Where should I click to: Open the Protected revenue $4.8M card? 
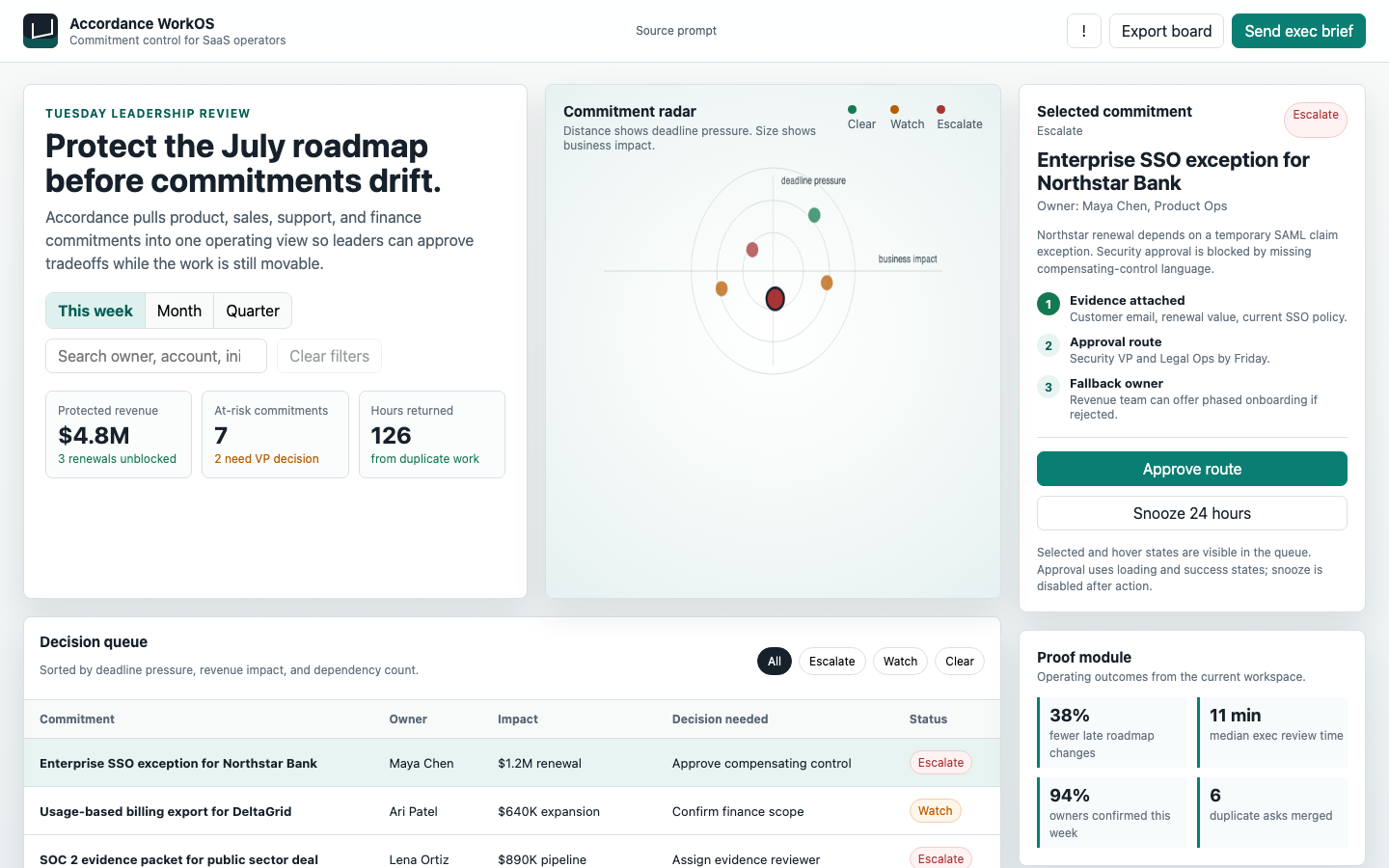(x=119, y=434)
